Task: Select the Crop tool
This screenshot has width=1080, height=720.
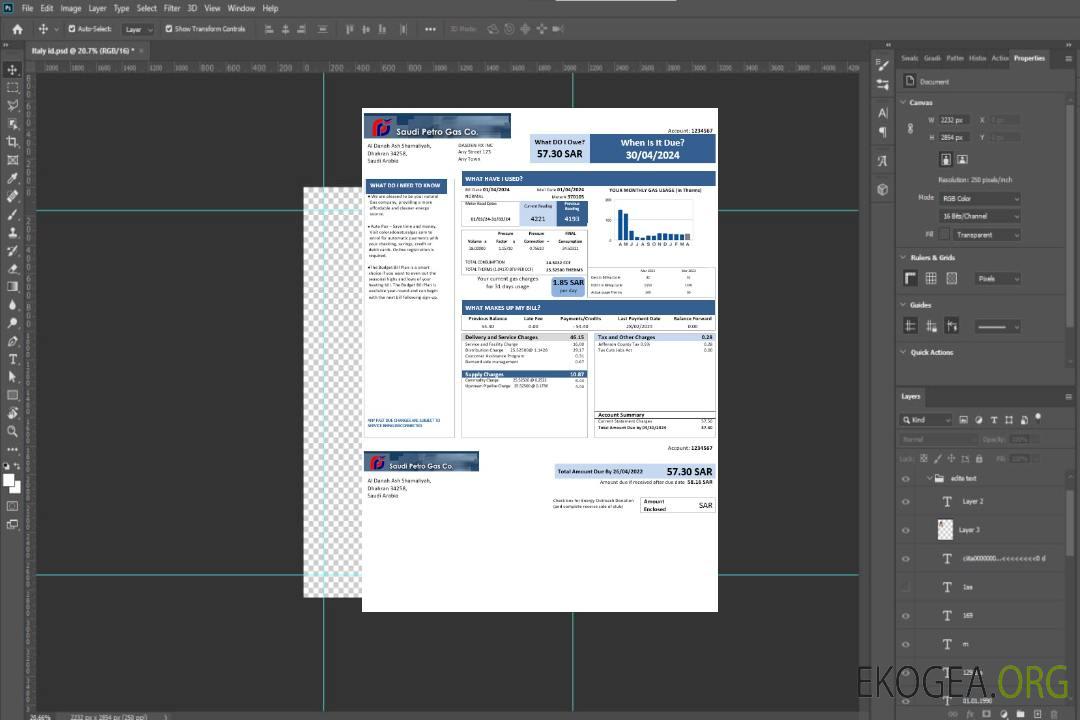Action: pyautogui.click(x=13, y=142)
